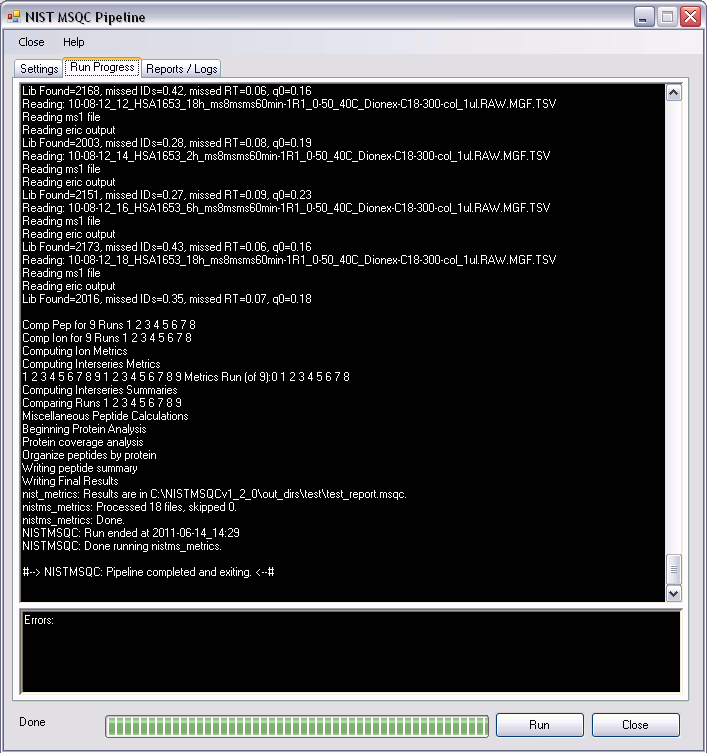Click the Done status label
The image size is (707, 753).
[32, 722]
